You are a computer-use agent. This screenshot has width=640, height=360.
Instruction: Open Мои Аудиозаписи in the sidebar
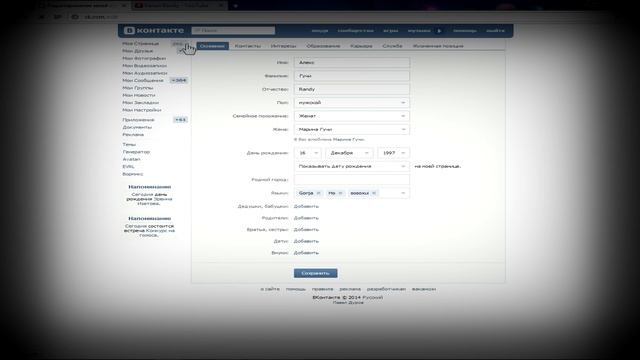(145, 73)
